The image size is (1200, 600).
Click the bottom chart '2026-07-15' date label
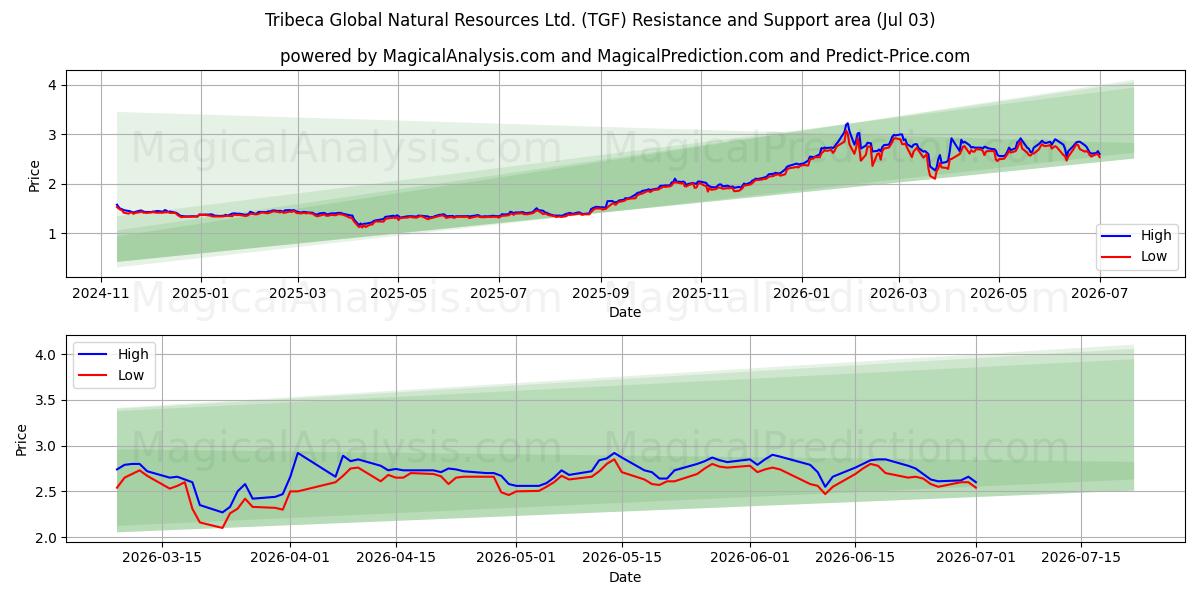pos(1082,559)
